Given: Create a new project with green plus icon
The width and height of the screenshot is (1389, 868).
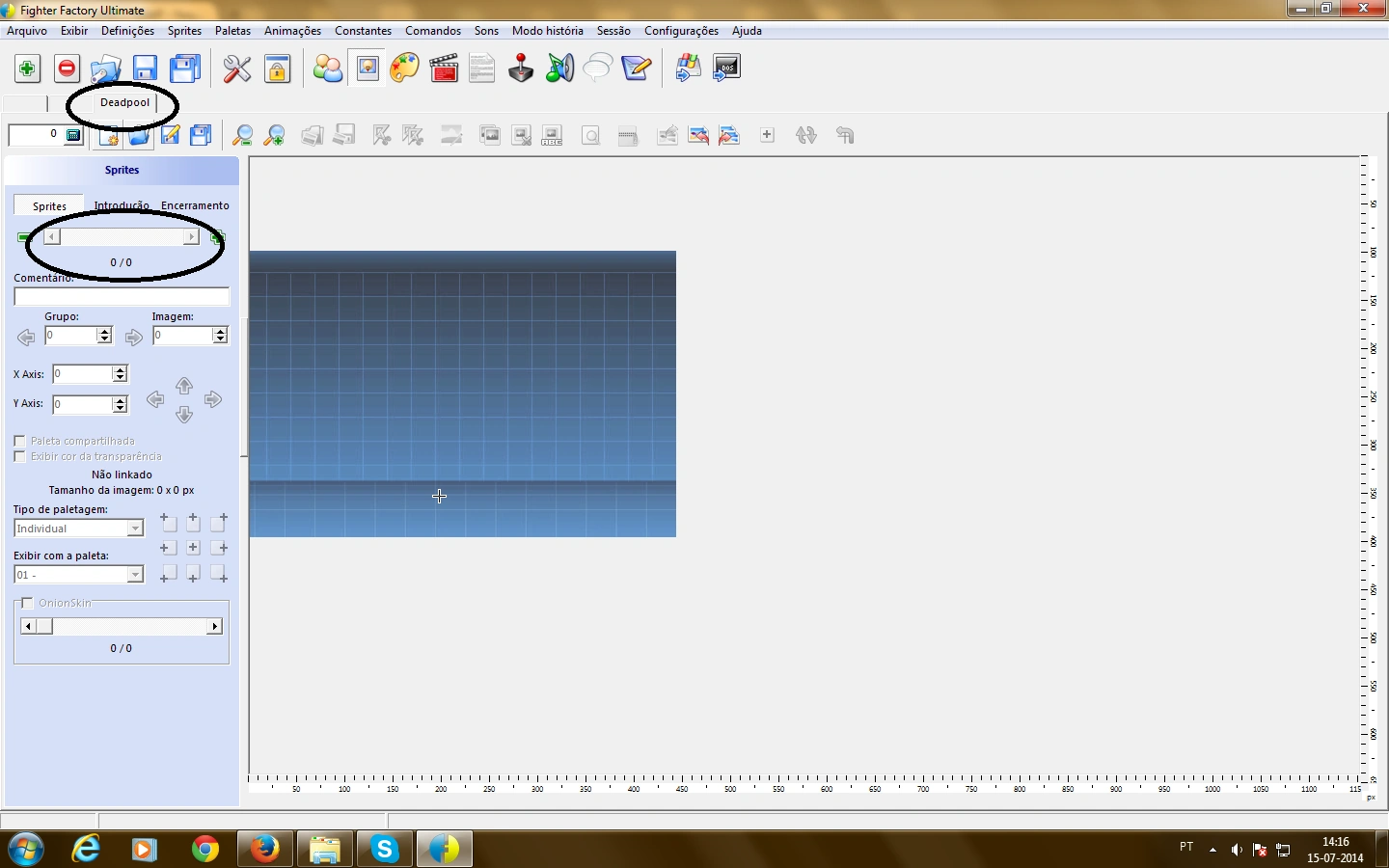Looking at the screenshot, I should point(27,68).
